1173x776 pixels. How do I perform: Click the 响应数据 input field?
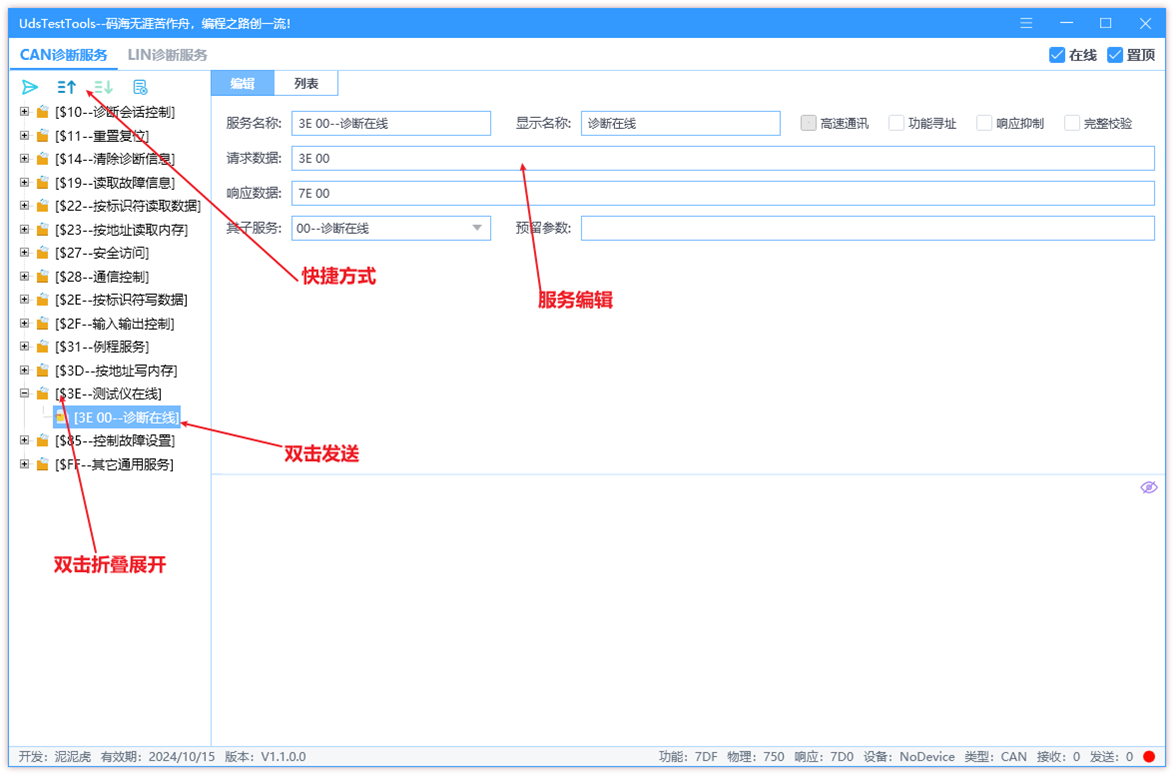coord(723,193)
